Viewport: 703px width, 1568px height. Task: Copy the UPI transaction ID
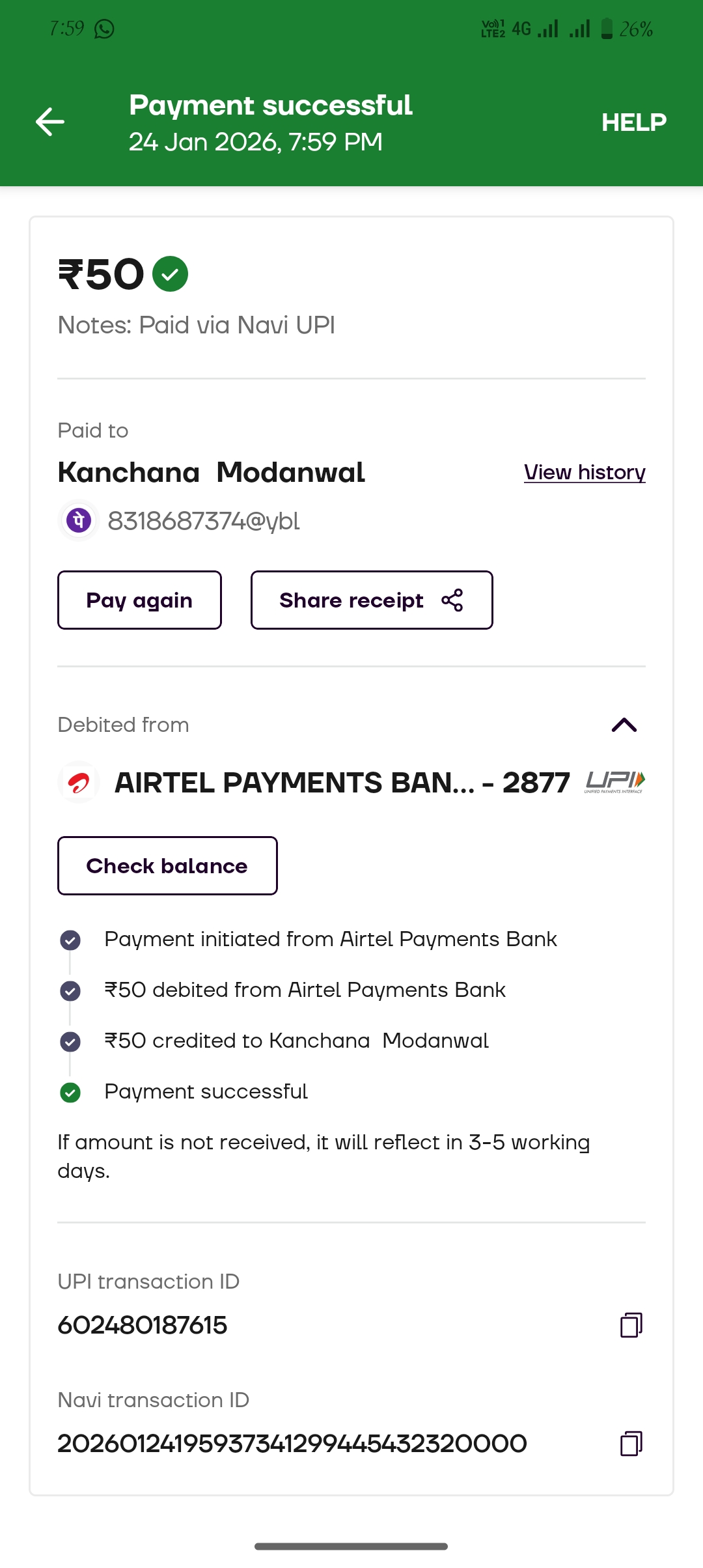pyautogui.click(x=631, y=1325)
